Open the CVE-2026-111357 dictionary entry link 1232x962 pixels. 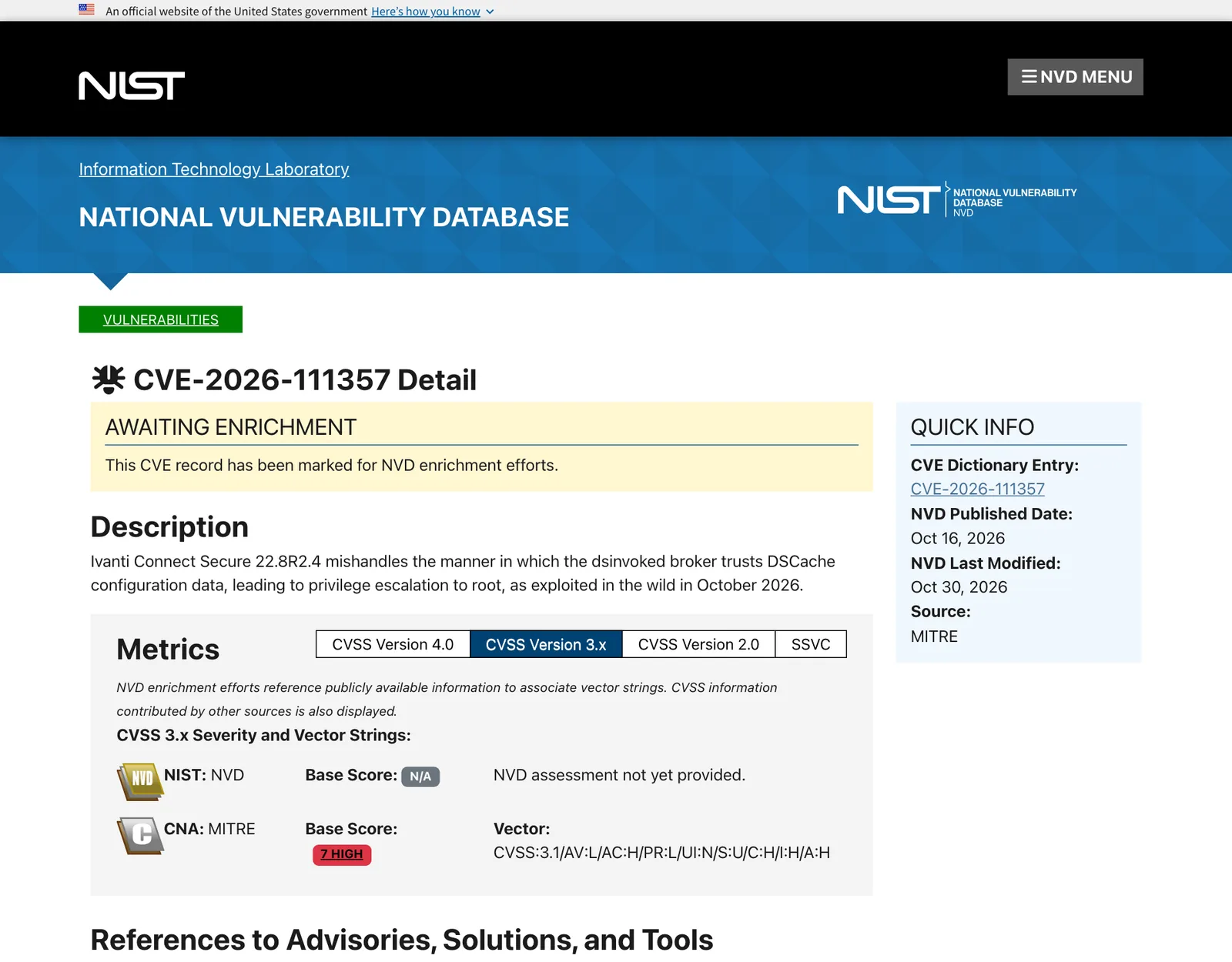point(978,489)
